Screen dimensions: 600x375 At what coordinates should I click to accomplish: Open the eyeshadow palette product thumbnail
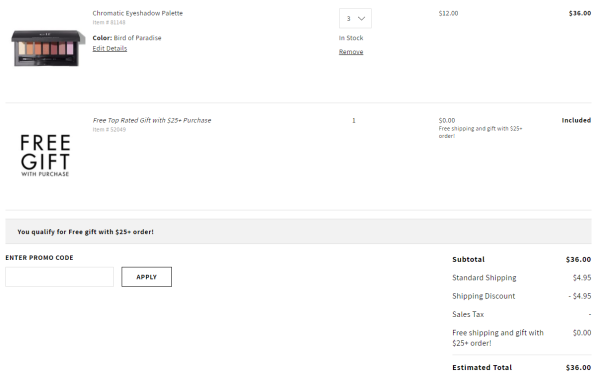[x=48, y=48]
